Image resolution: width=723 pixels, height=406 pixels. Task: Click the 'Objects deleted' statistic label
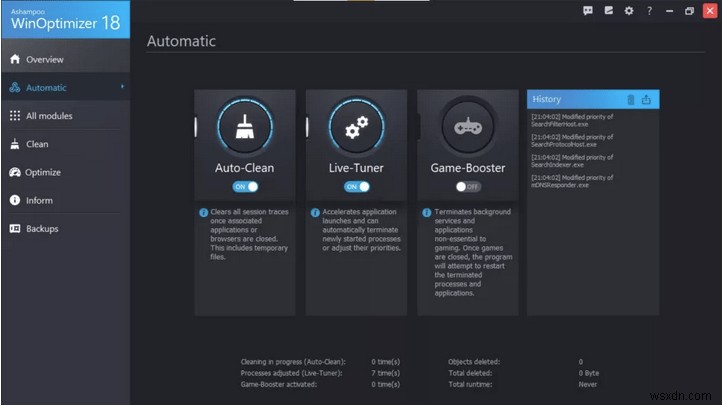pyautogui.click(x=474, y=362)
